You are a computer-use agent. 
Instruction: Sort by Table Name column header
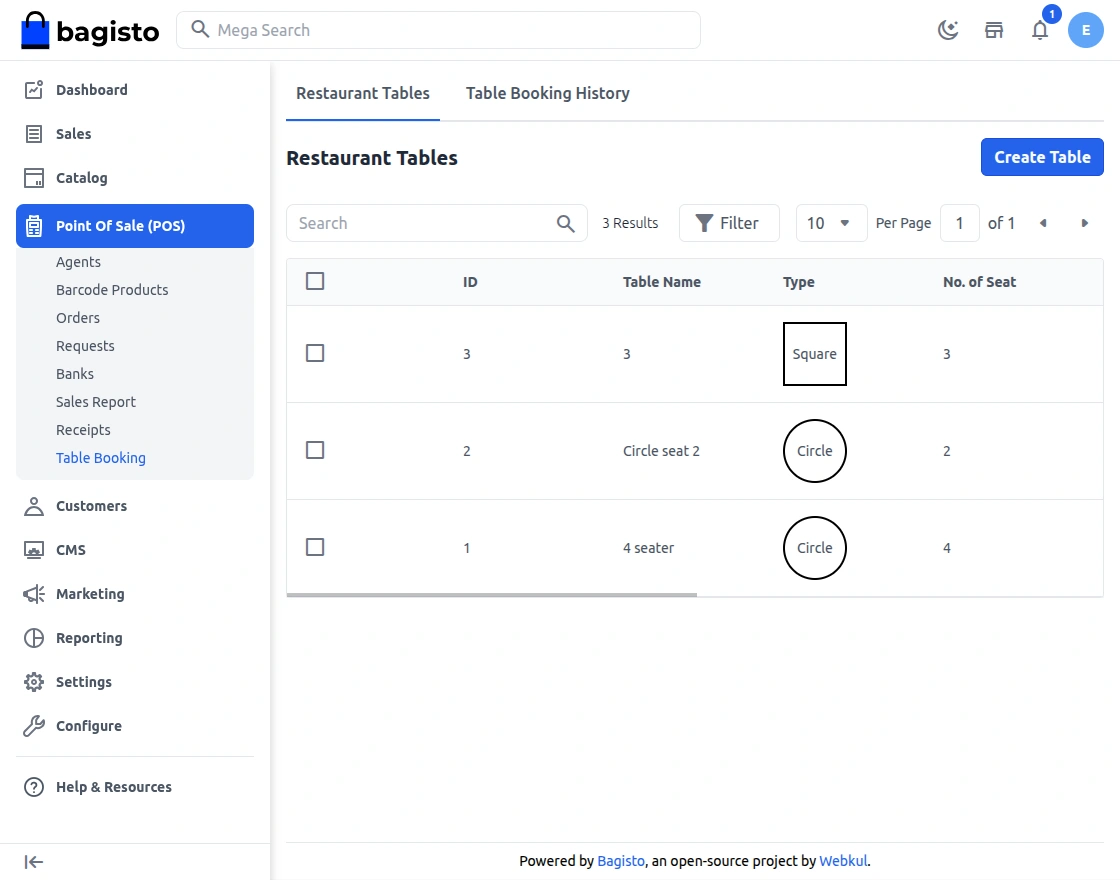661,282
